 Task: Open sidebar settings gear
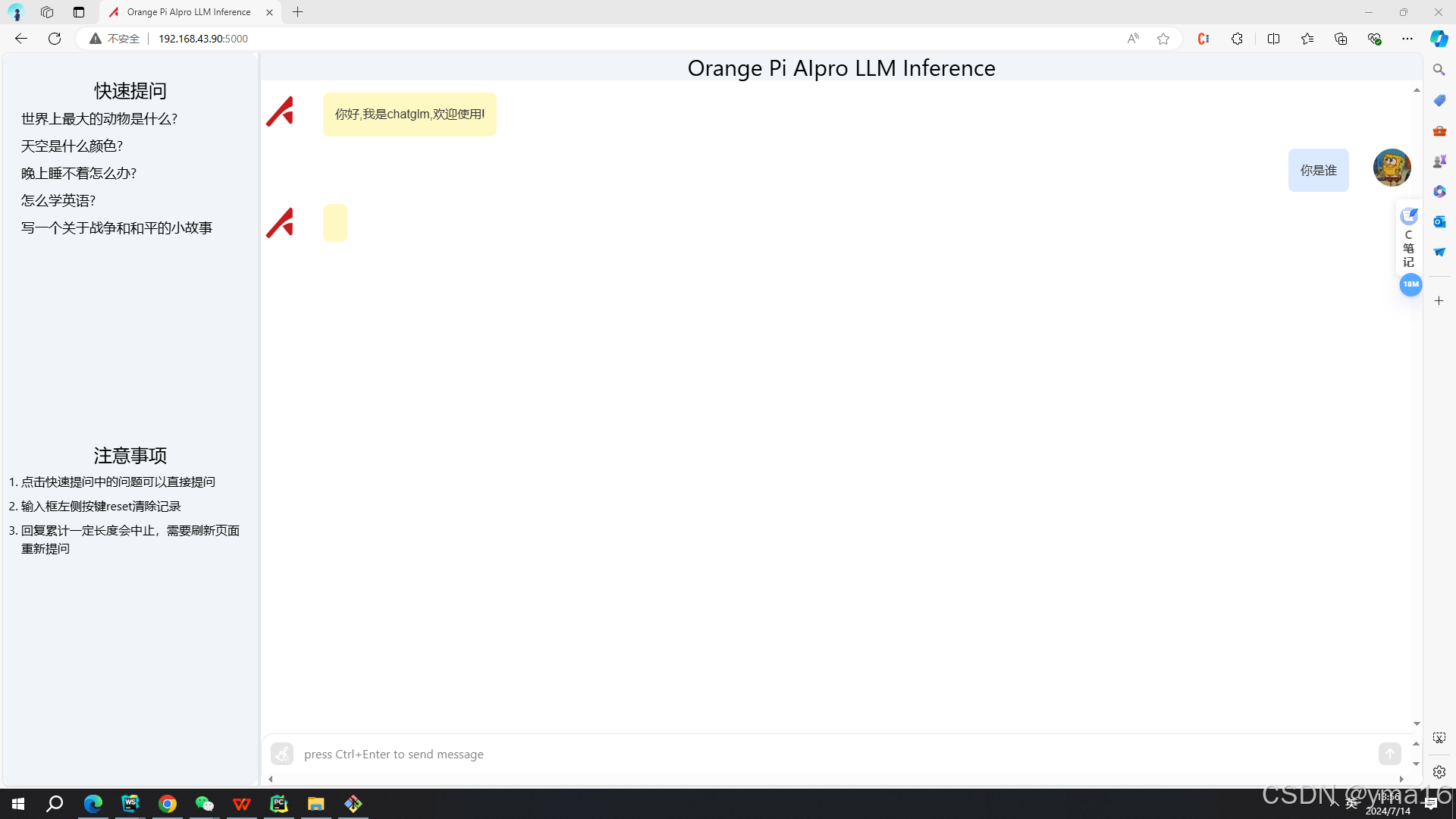1439,772
